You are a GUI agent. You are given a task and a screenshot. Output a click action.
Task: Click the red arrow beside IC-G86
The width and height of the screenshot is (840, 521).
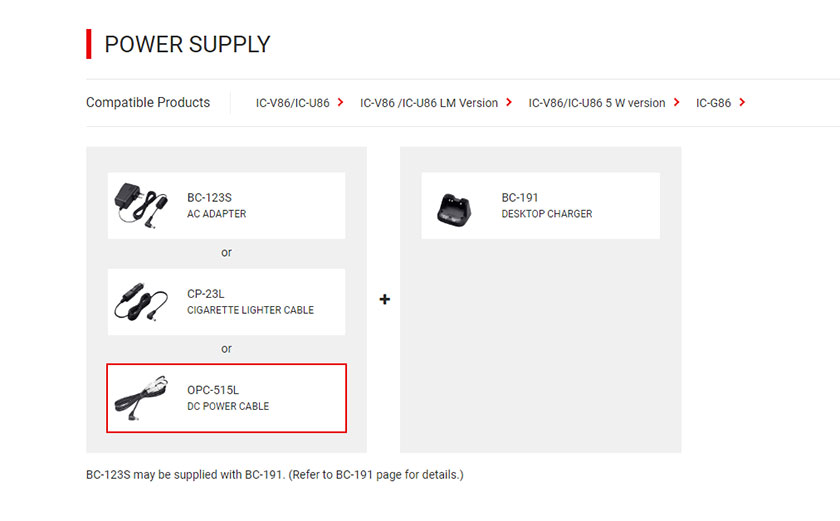point(742,102)
